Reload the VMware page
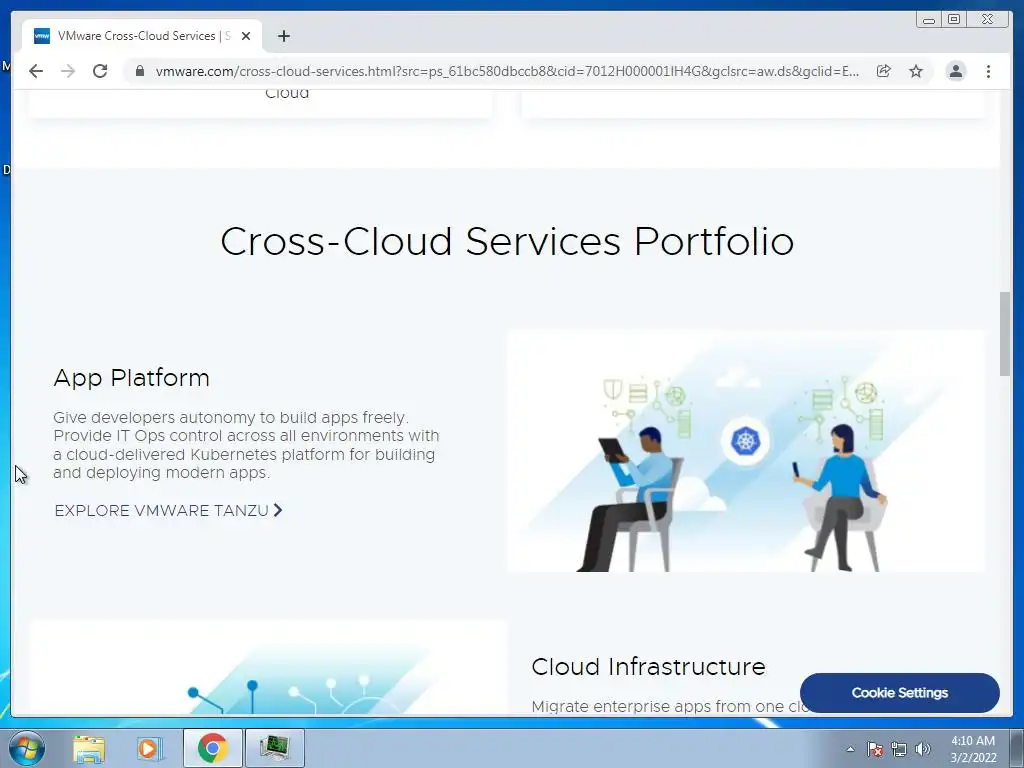 (x=100, y=71)
